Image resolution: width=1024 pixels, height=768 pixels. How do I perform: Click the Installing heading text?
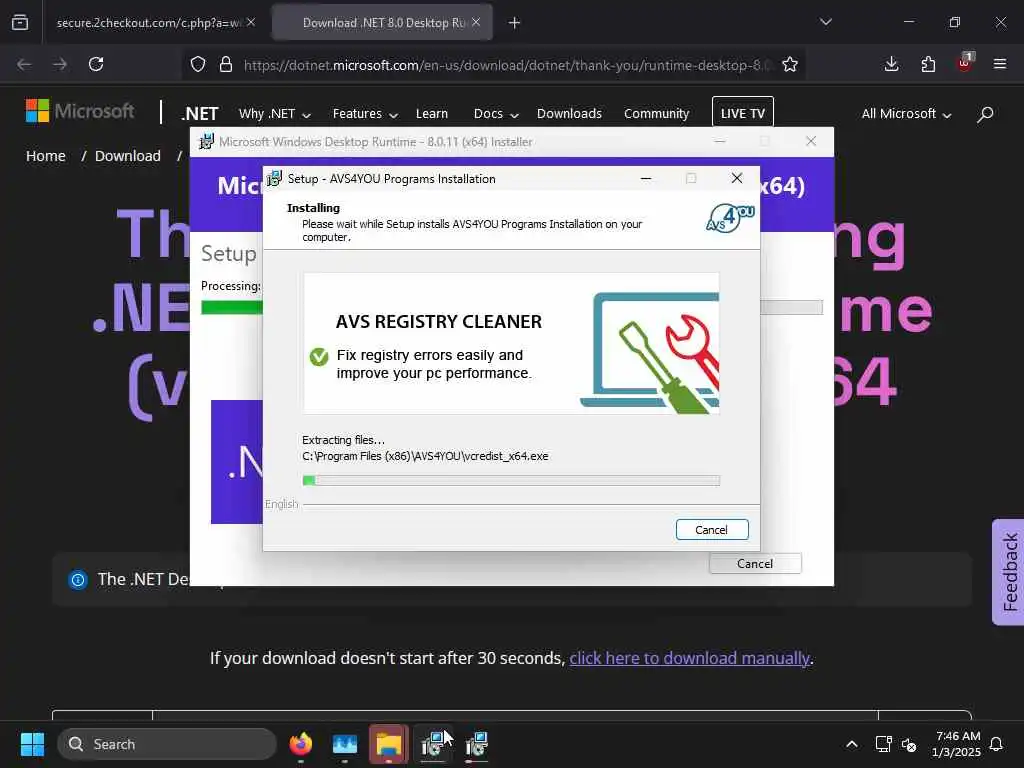point(313,208)
